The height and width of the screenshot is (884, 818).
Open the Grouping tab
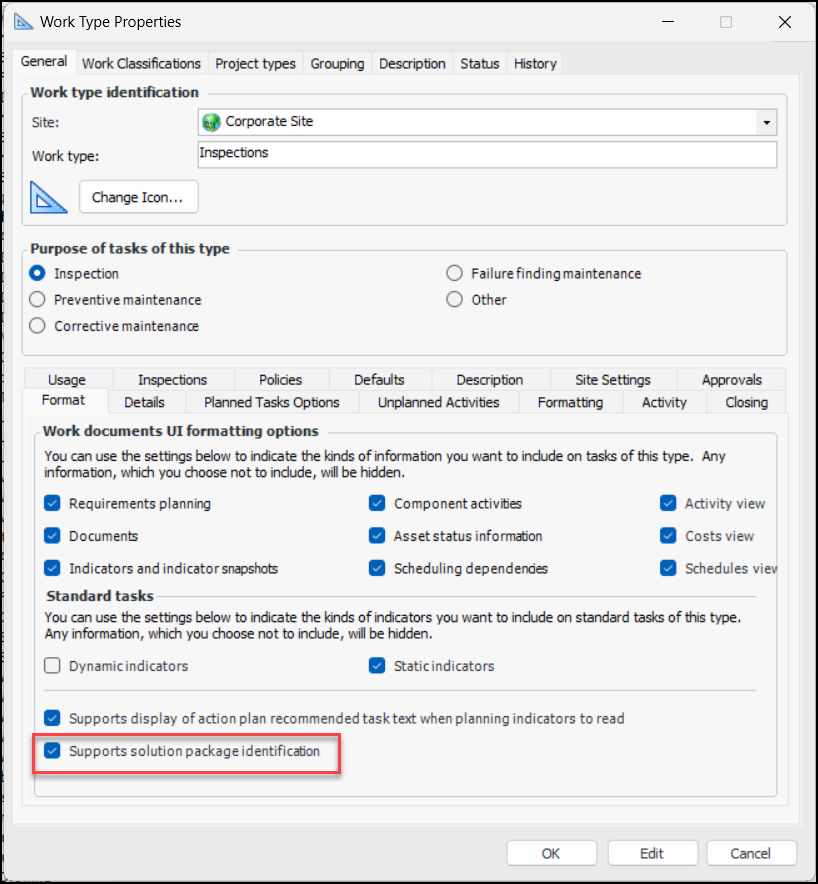pos(337,64)
